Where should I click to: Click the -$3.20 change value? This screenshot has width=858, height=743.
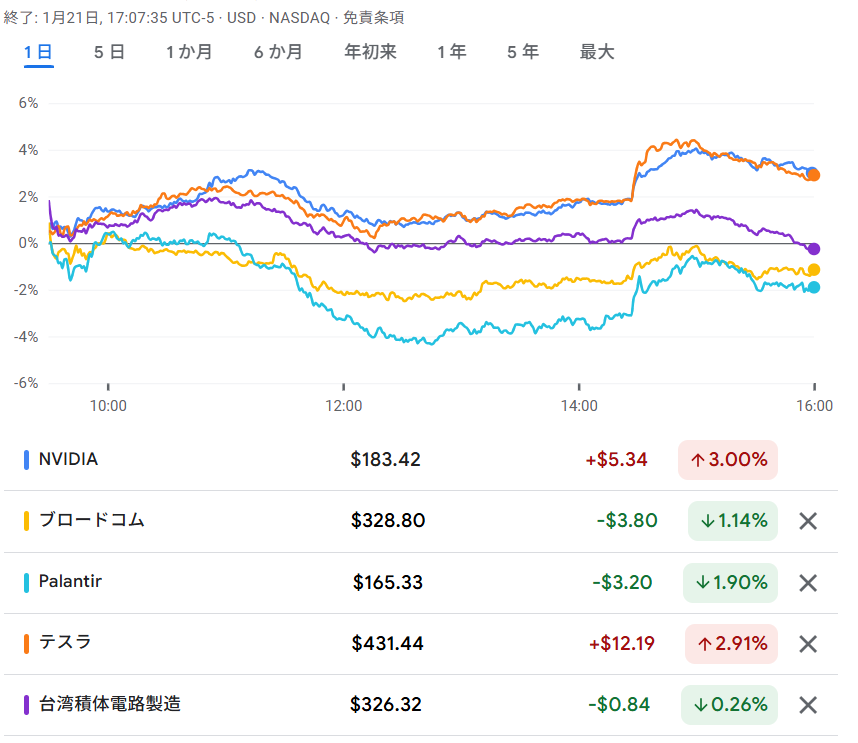coord(622,582)
